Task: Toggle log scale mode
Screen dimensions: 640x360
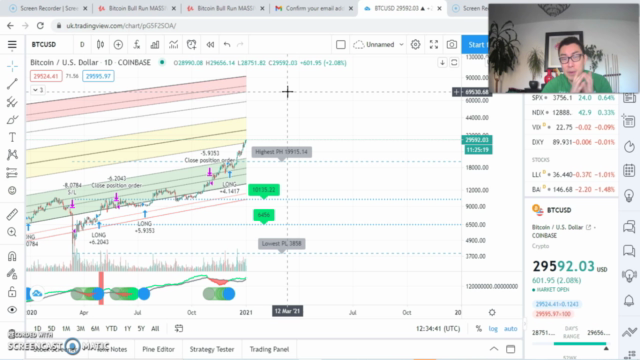Action: [493, 329]
